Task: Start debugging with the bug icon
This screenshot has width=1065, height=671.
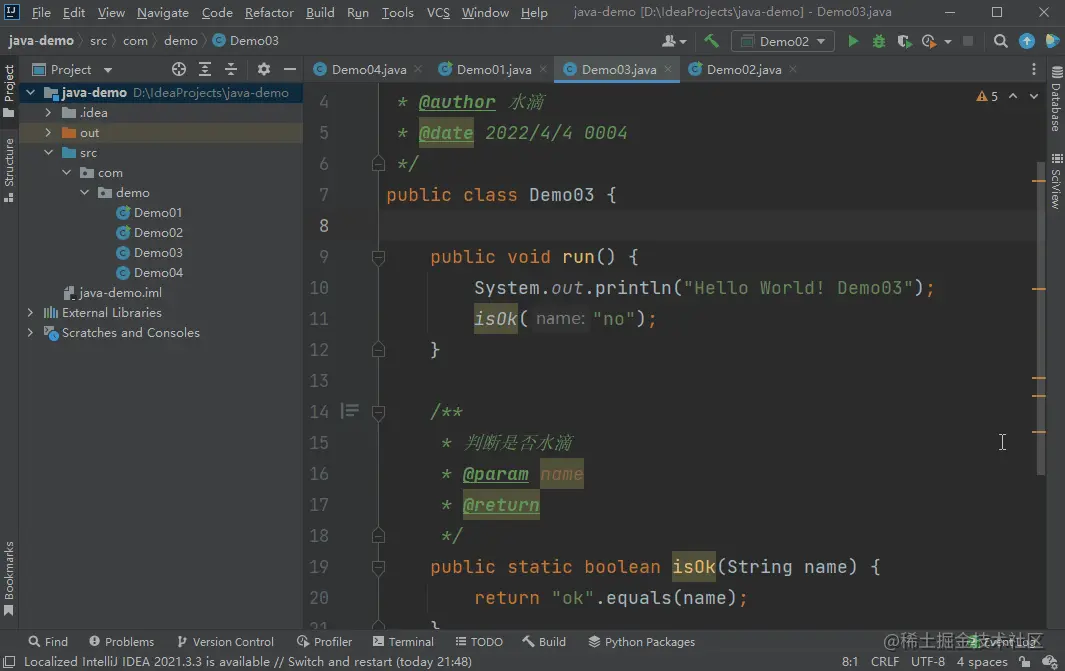Action: pyautogui.click(x=879, y=41)
